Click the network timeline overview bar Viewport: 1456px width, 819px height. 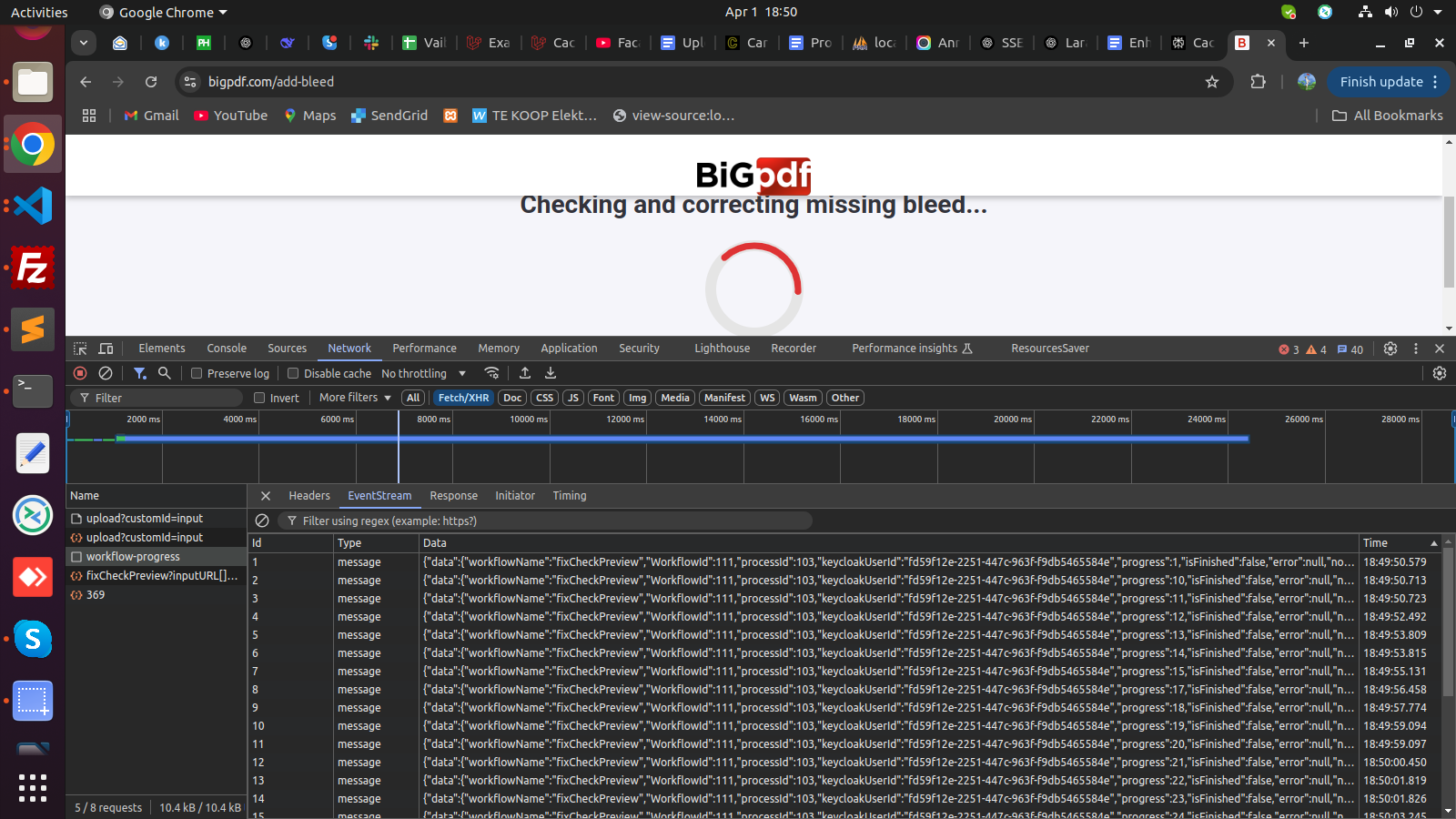(x=682, y=439)
